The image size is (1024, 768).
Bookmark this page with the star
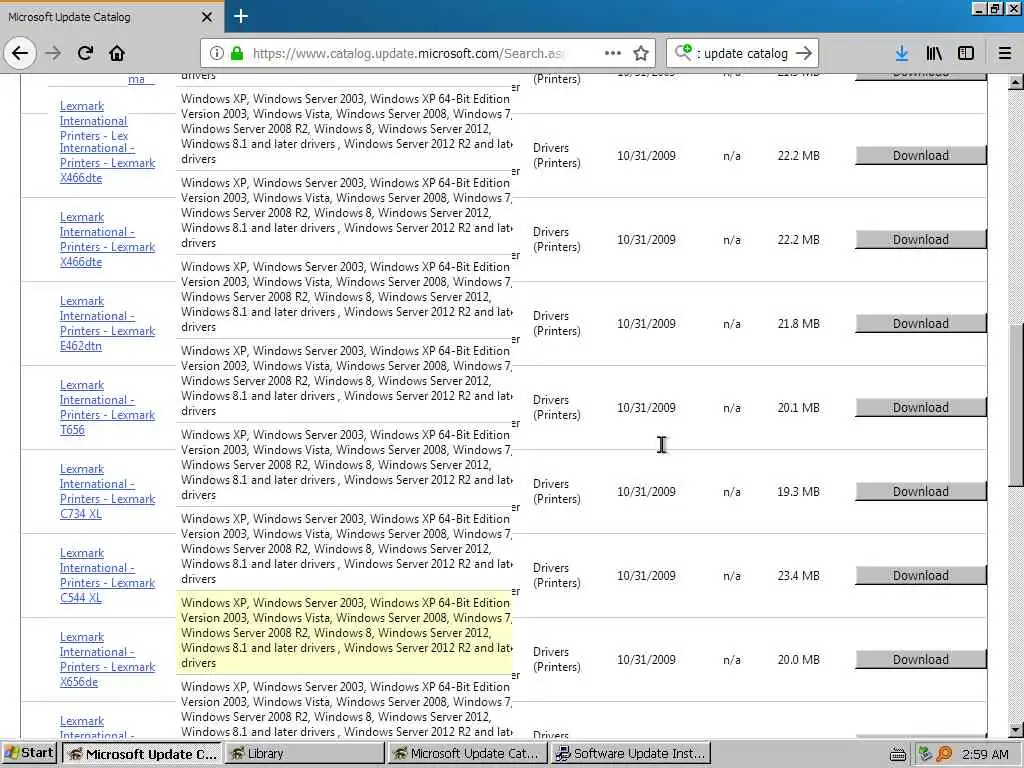[x=641, y=54]
